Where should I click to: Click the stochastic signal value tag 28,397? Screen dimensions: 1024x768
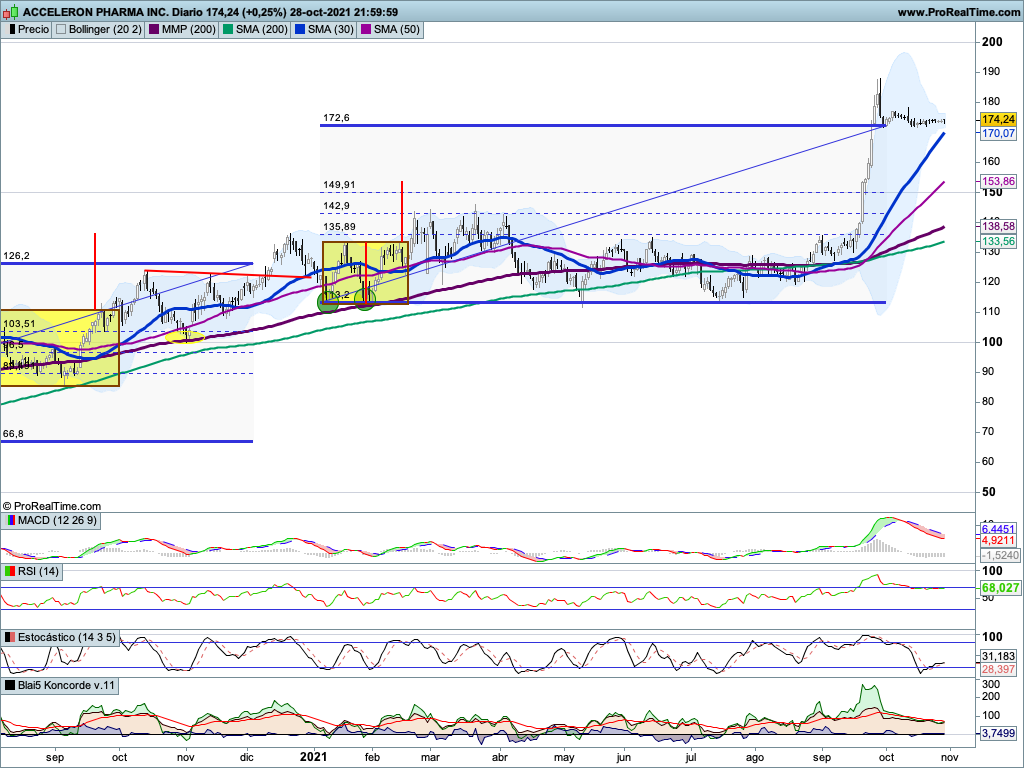[x=999, y=669]
